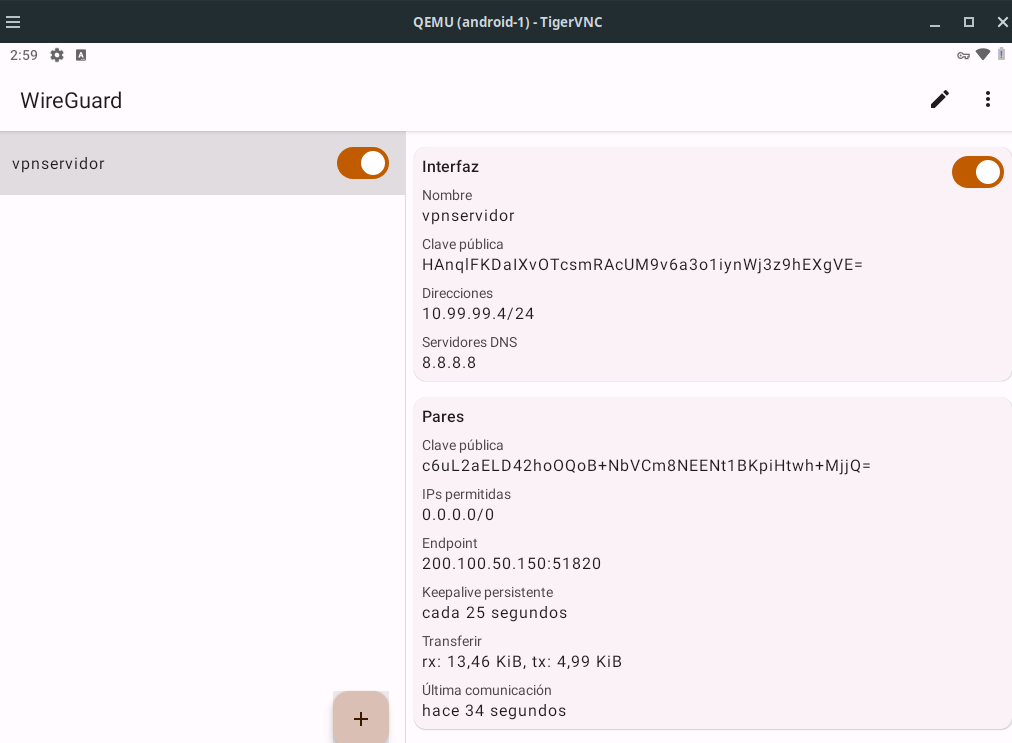The image size is (1012, 743).
Task: Click the DNS server 8.8.8.8
Action: pyautogui.click(x=449, y=363)
